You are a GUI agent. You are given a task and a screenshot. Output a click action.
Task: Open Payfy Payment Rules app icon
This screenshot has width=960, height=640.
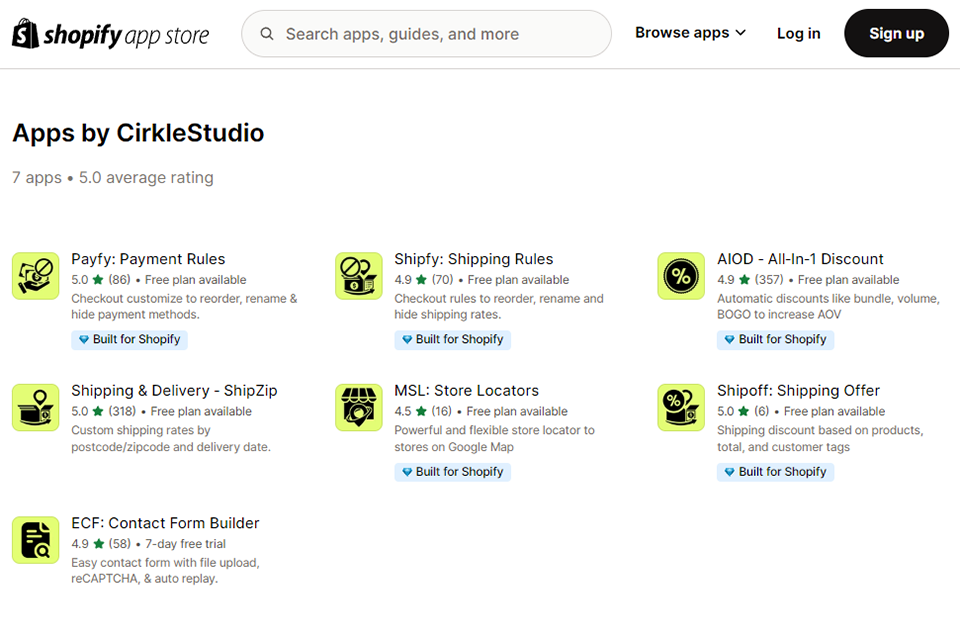point(36,276)
